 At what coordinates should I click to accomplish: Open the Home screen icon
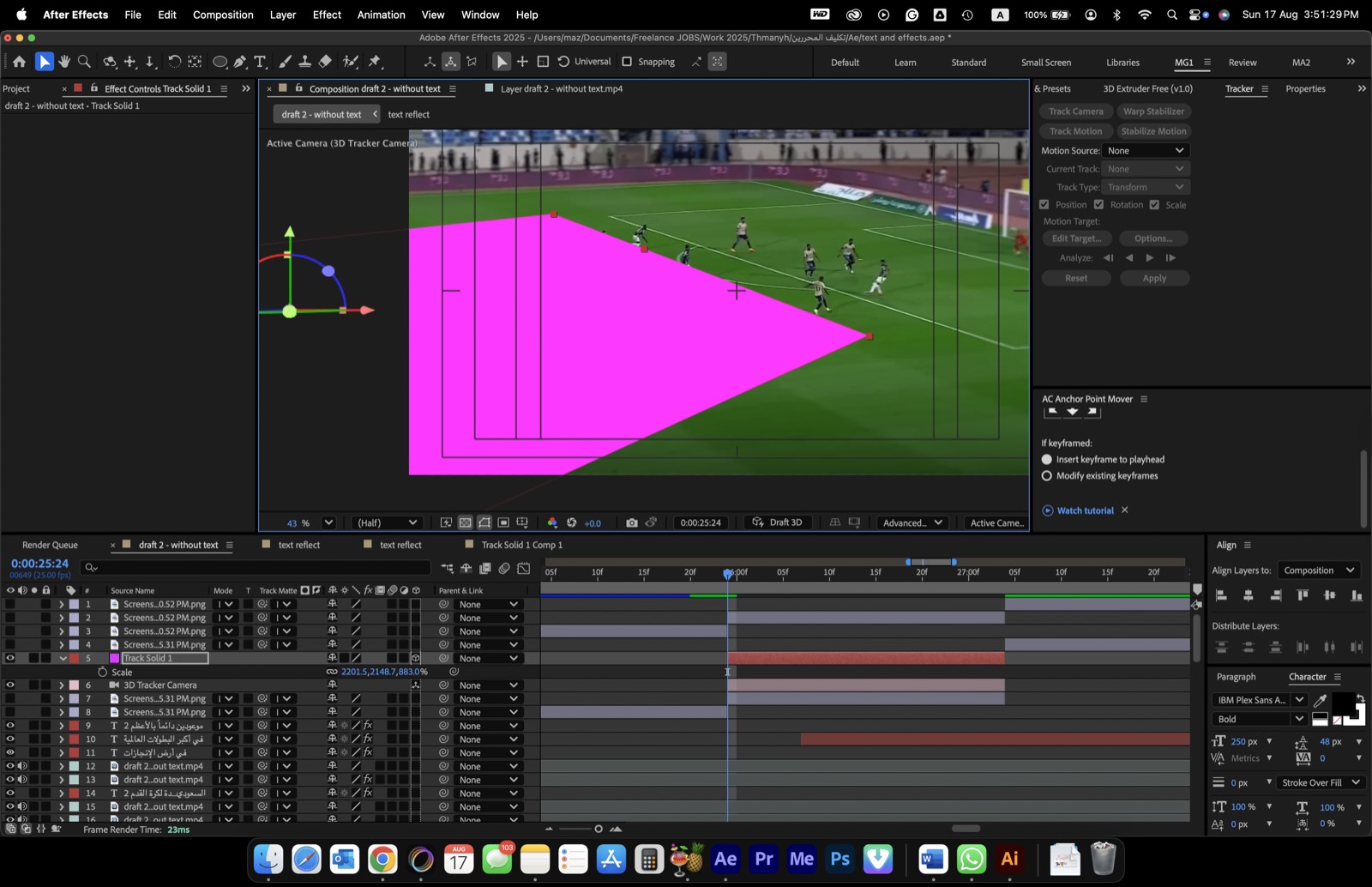(x=19, y=62)
